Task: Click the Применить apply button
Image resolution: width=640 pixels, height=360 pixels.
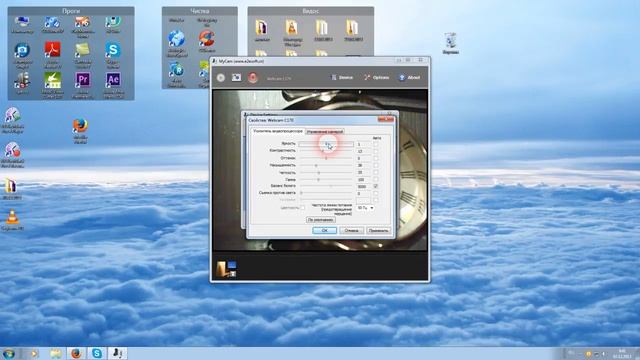Action: 378,230
